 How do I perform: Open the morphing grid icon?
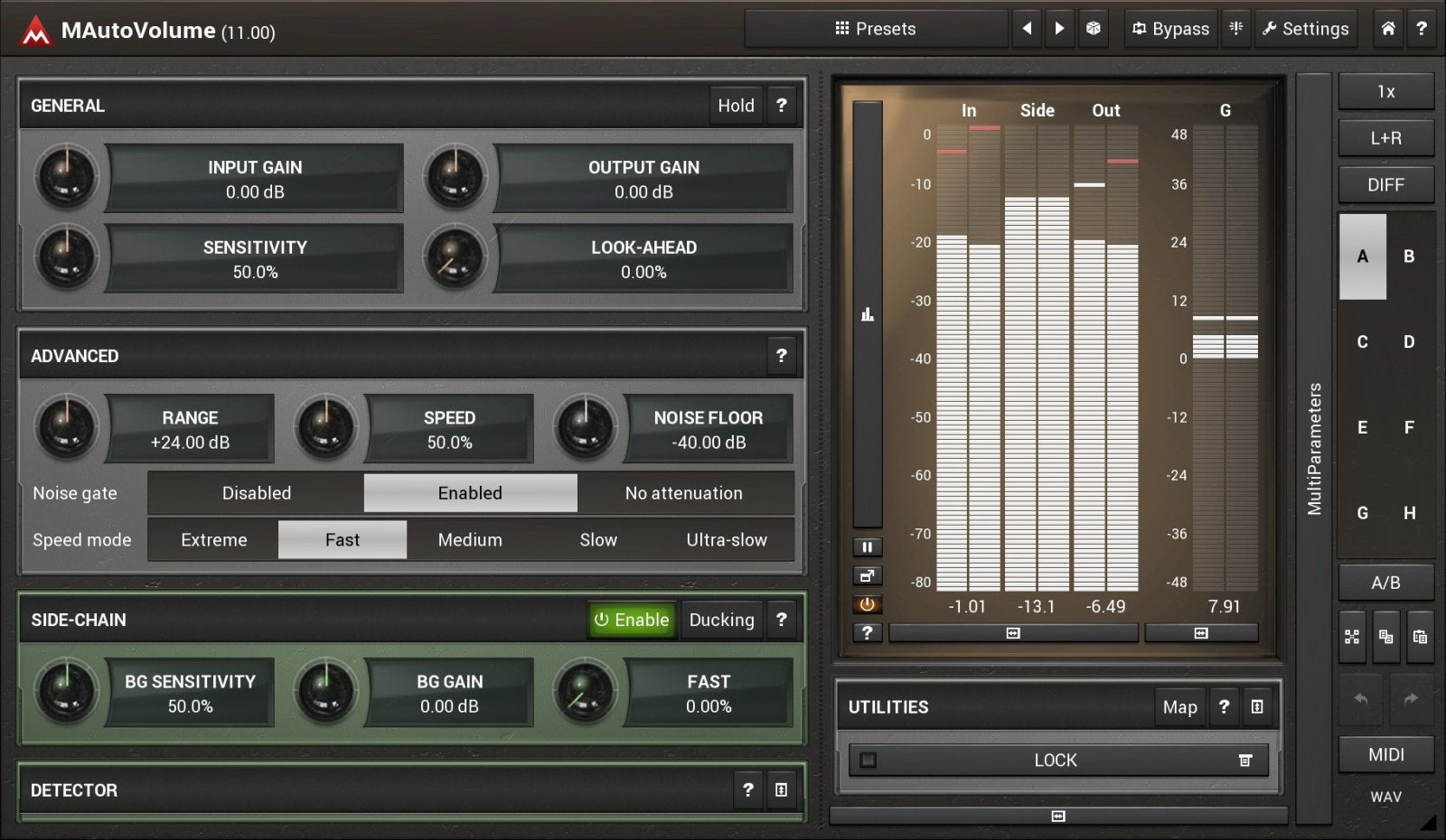pos(1353,637)
